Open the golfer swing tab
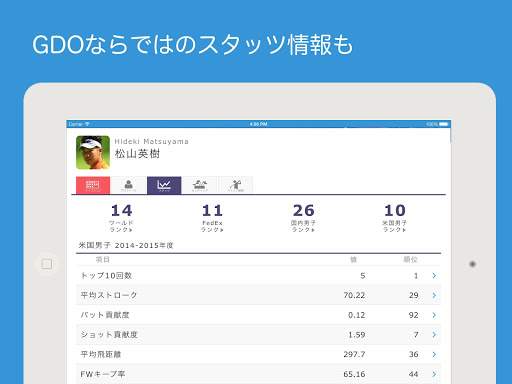Viewport: 512px width, 384px height. click(x=235, y=185)
